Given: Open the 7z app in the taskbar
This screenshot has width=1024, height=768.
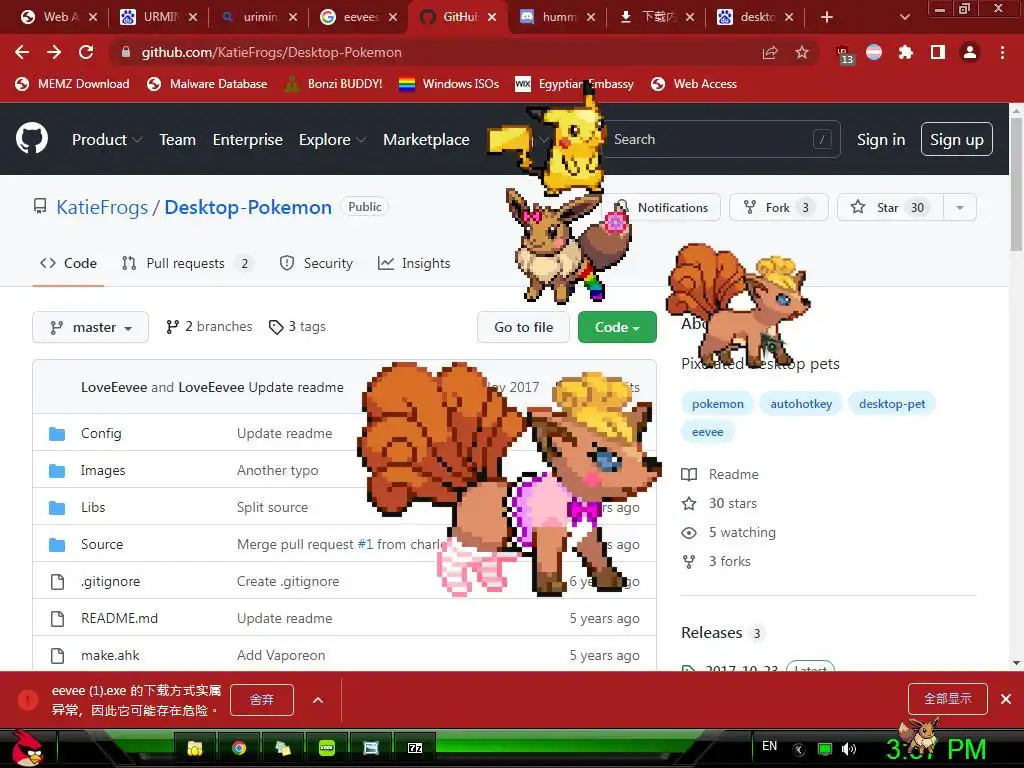Looking at the screenshot, I should [415, 748].
